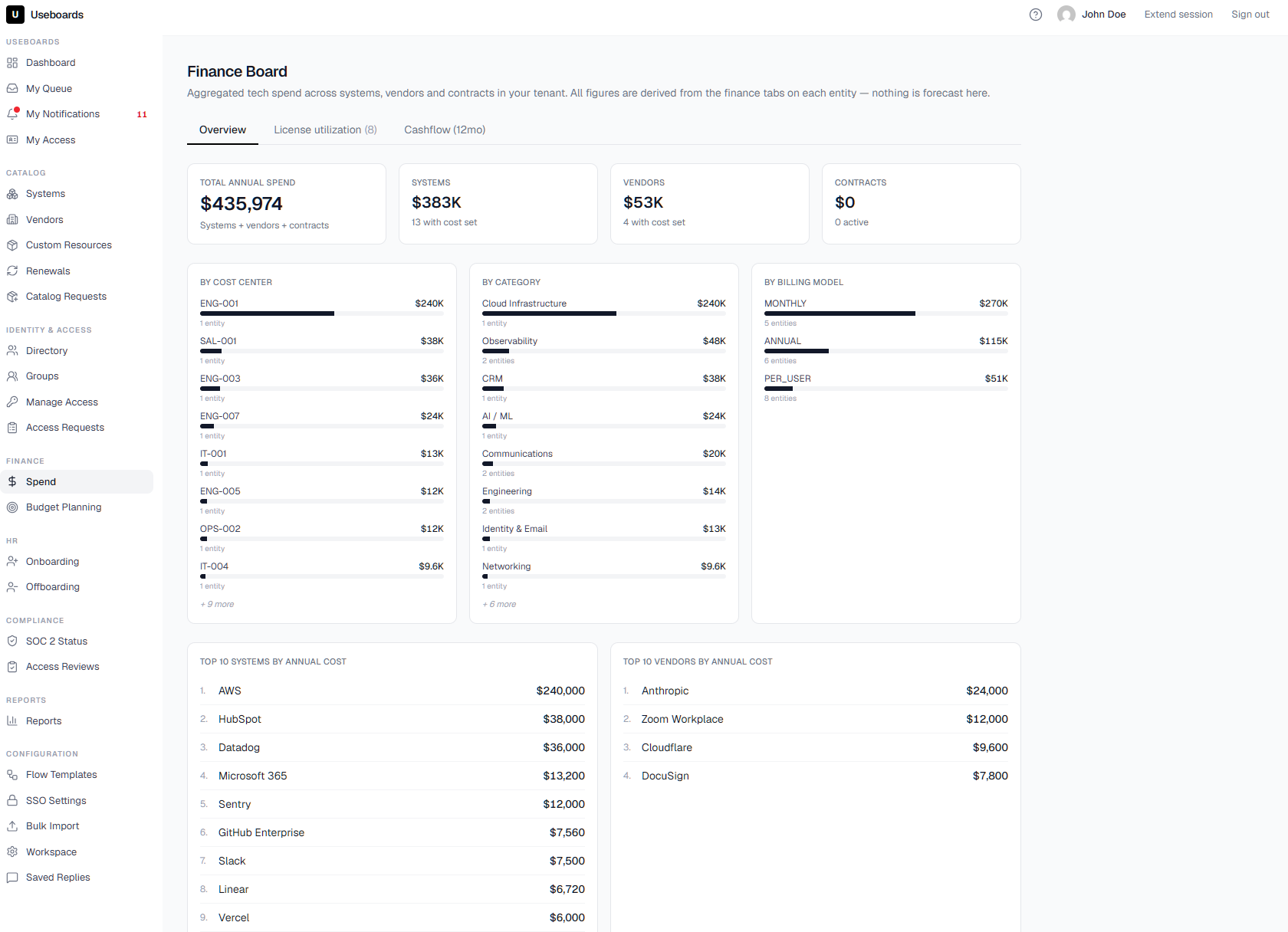This screenshot has width=1288, height=932.
Task: Click the Observability category label
Action: (x=510, y=342)
